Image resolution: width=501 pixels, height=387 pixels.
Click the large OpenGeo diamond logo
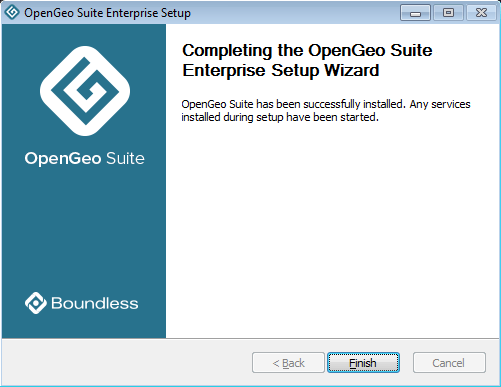tap(85, 91)
